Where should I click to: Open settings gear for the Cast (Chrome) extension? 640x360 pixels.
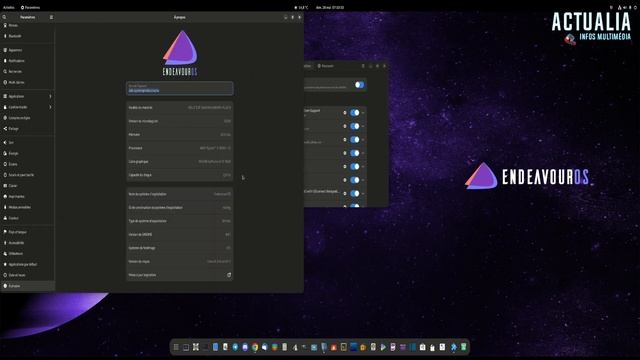[344, 193]
